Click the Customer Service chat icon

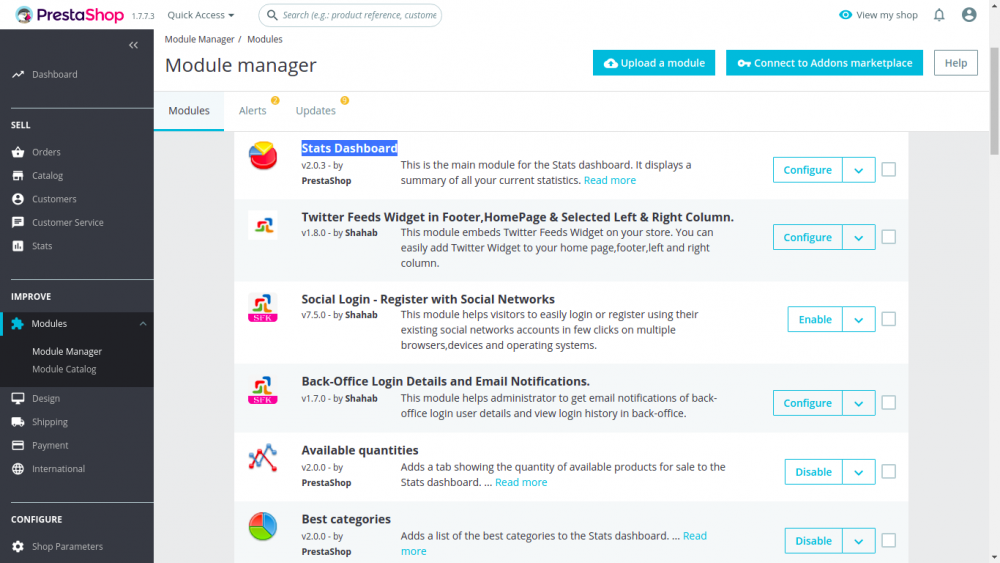[18, 222]
